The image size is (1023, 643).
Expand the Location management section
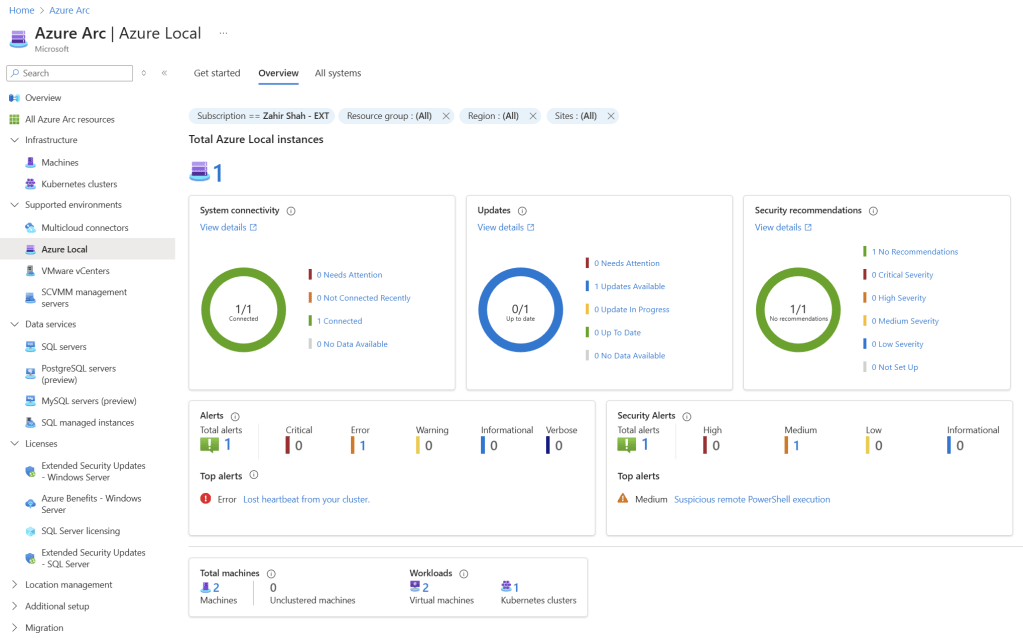[x=14, y=585]
